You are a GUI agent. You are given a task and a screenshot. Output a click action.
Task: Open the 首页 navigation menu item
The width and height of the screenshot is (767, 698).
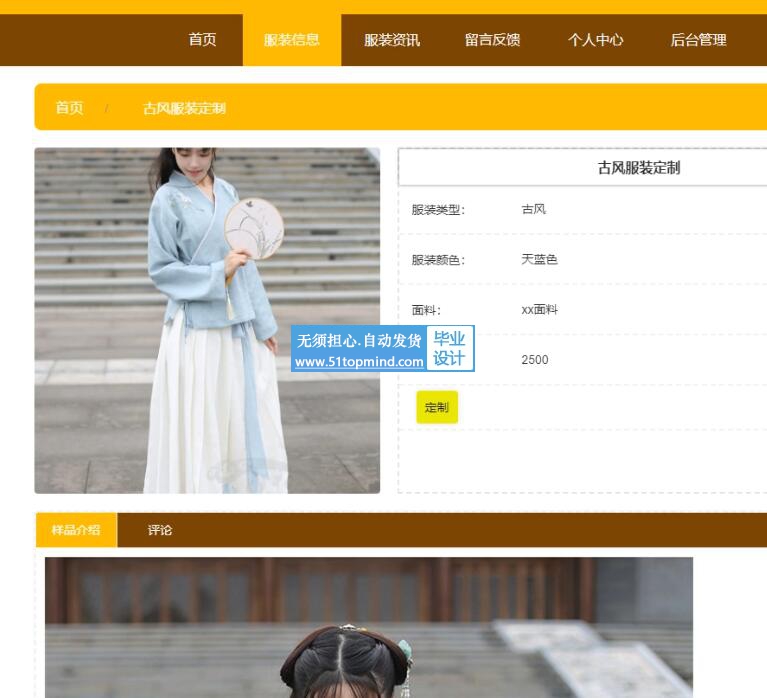[x=203, y=40]
